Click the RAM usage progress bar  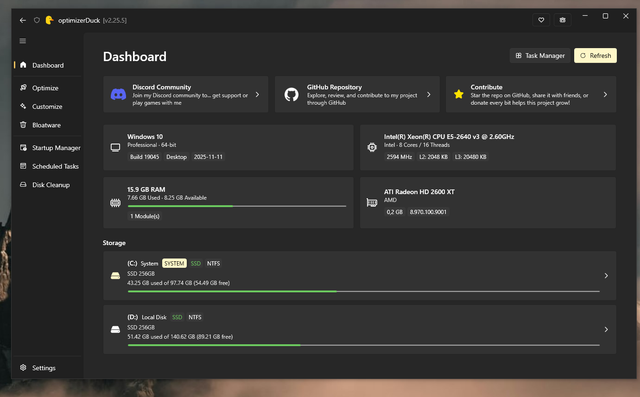[237, 206]
